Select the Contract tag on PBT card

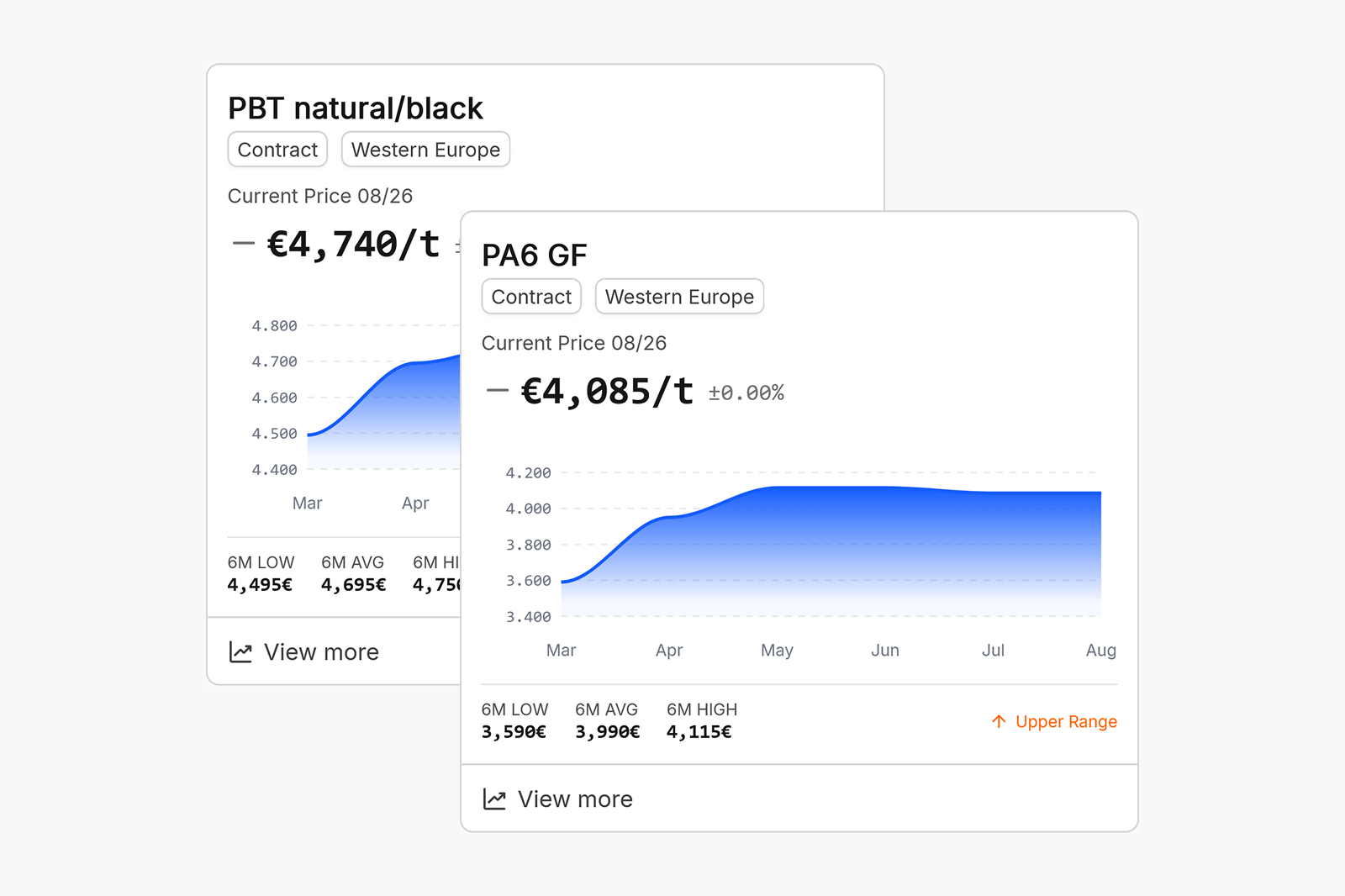click(x=277, y=150)
